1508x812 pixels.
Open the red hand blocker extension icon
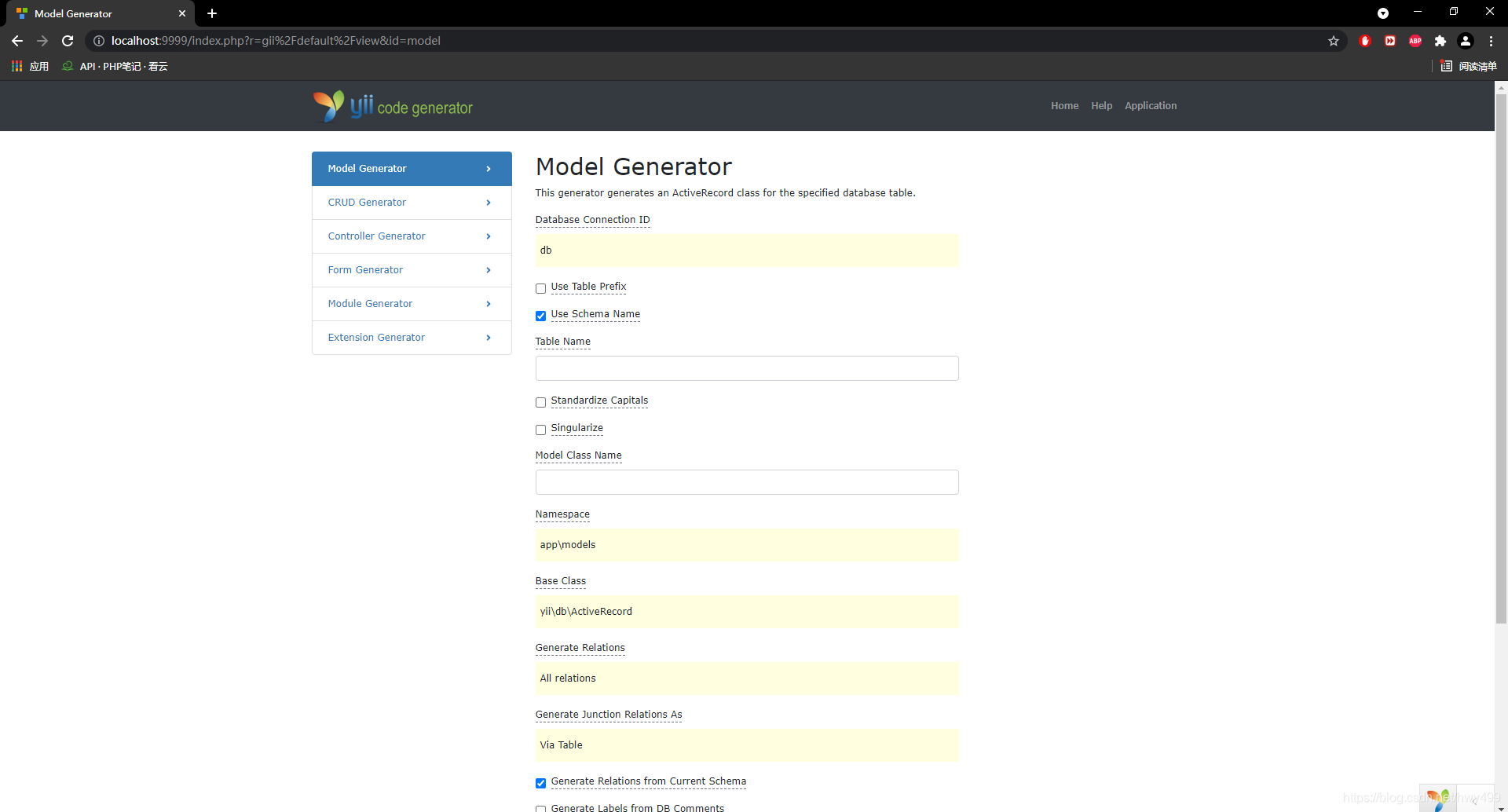tap(1365, 41)
